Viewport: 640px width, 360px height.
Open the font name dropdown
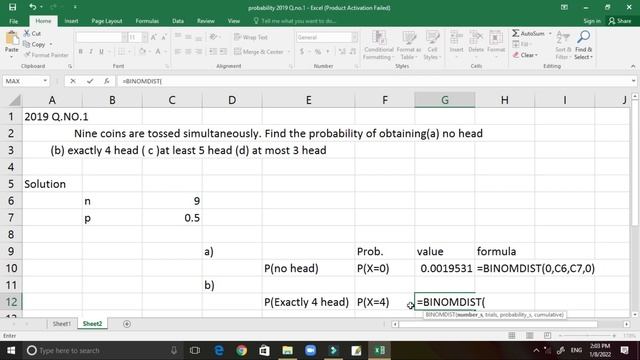(124, 37)
